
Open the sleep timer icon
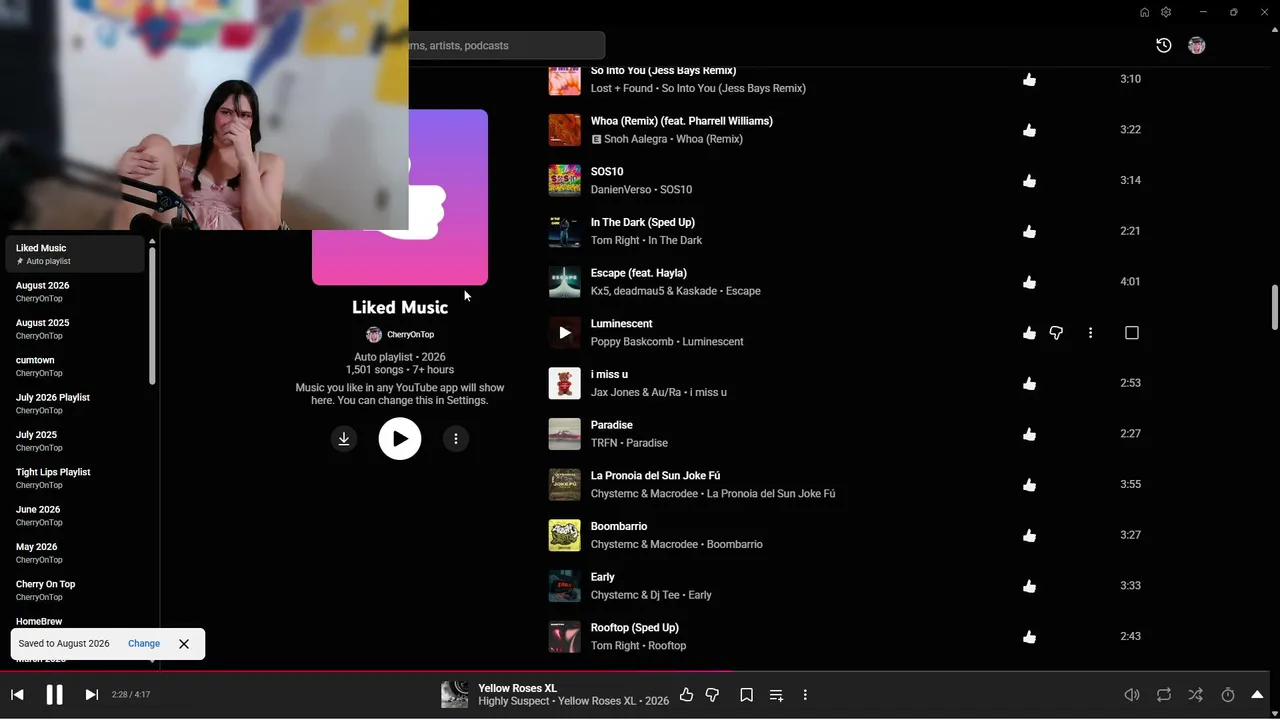click(x=1228, y=695)
